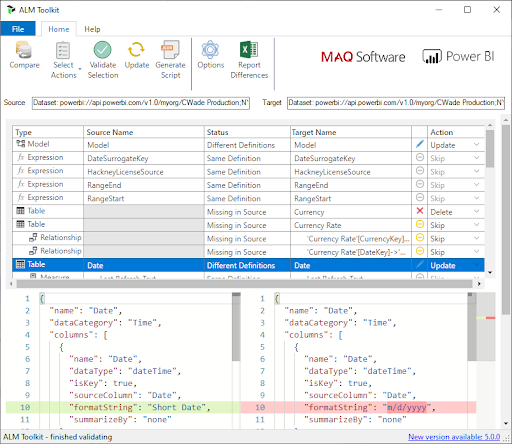Switch to the Home ribbon tab
This screenshot has height=444, width=512.
coord(59,29)
